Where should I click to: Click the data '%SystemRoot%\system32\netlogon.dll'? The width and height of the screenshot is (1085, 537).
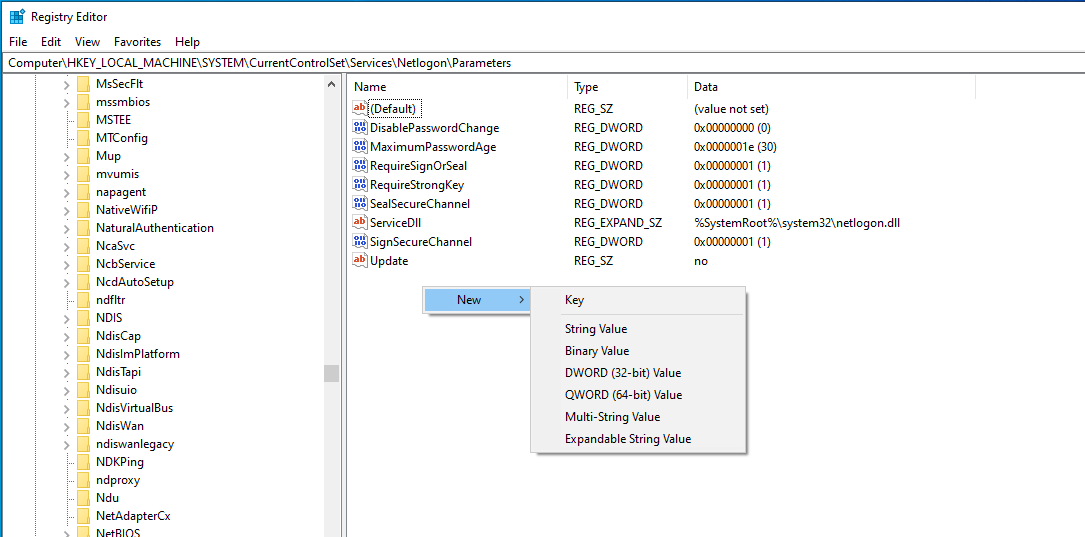click(x=796, y=223)
